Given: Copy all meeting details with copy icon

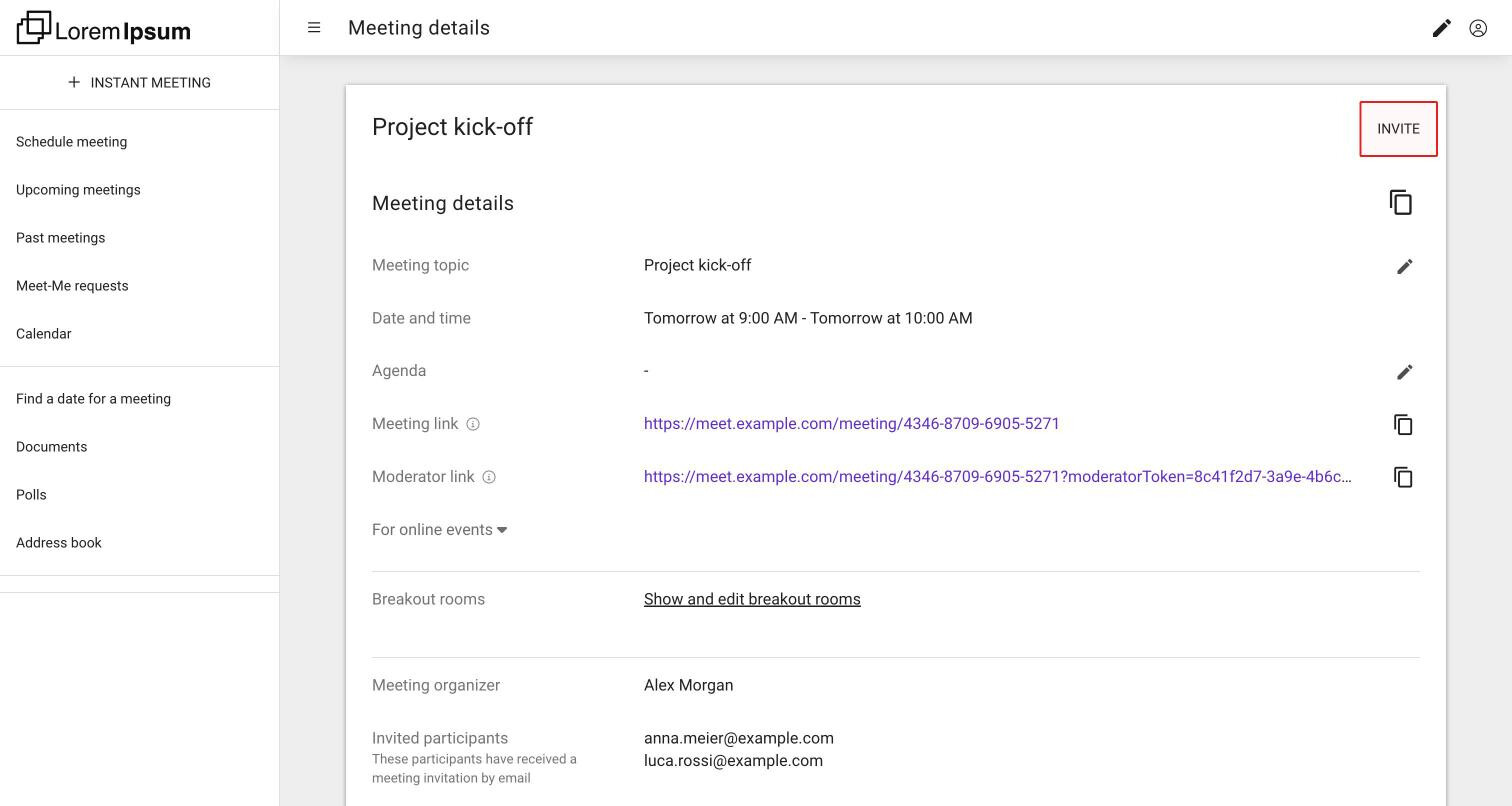Looking at the screenshot, I should (x=1401, y=202).
